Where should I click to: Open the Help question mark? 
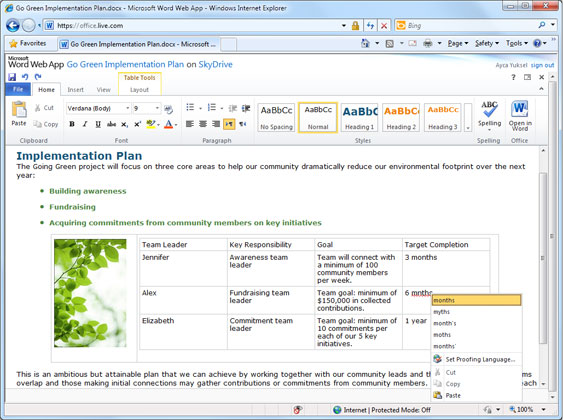[x=513, y=77]
